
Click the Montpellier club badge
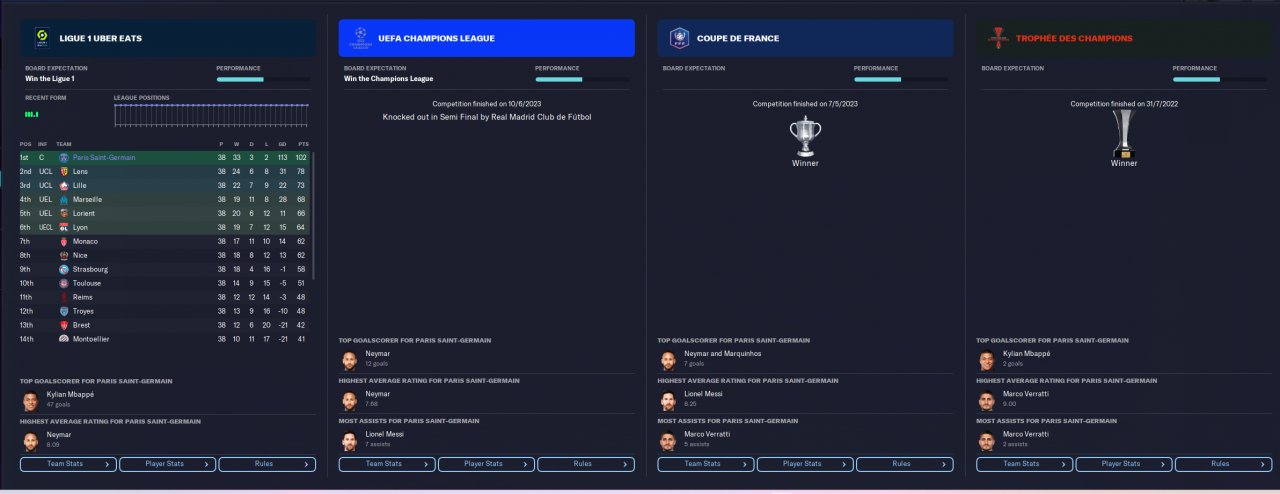(64, 339)
